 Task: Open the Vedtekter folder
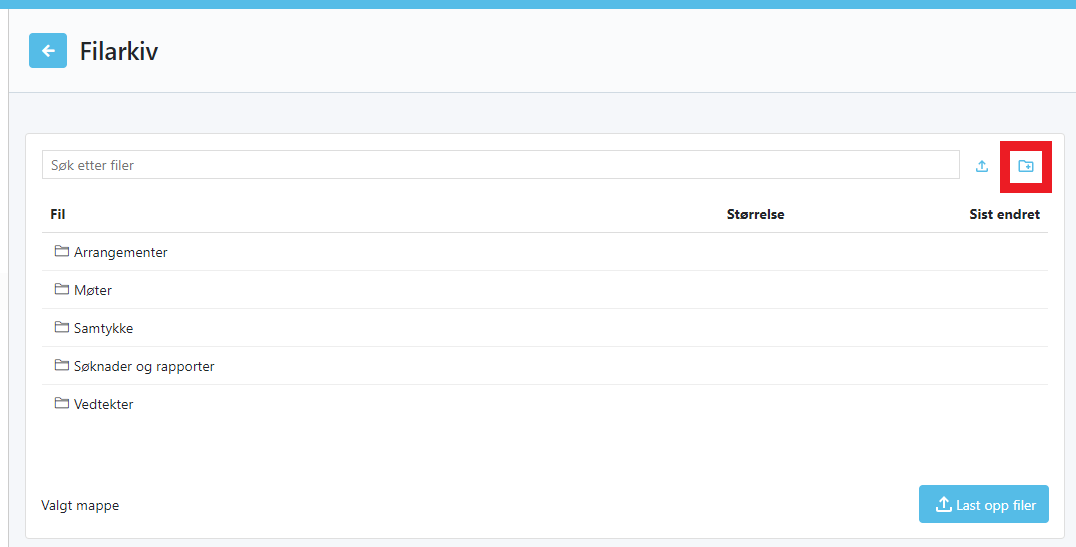tap(103, 405)
